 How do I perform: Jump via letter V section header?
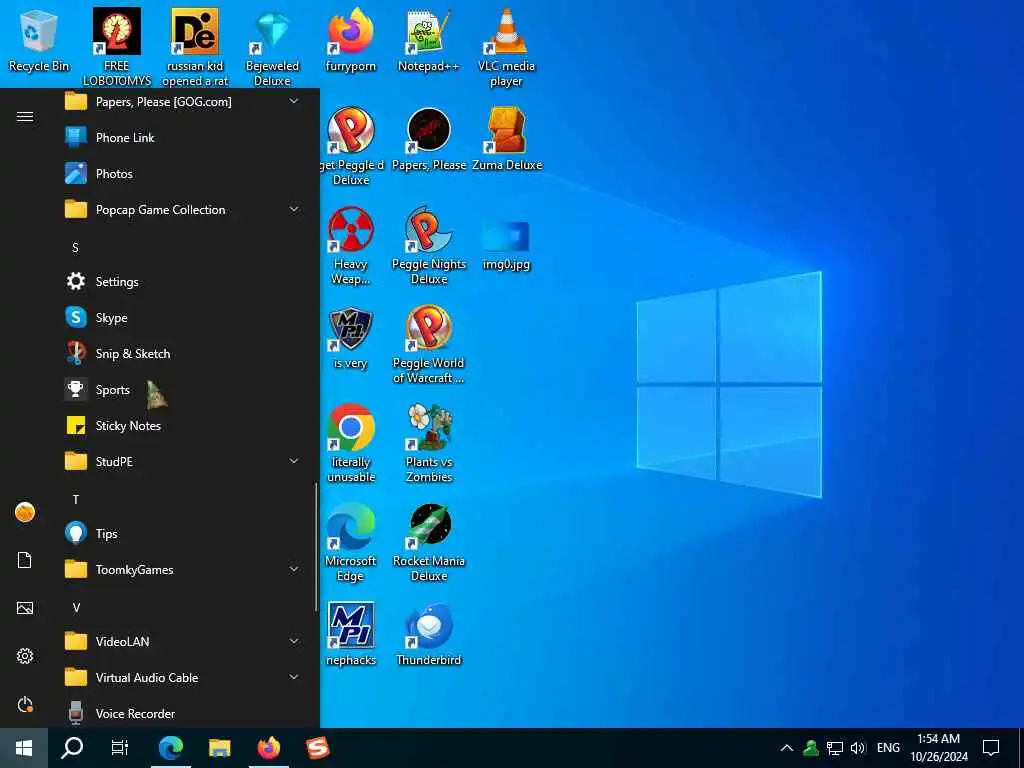(76, 608)
